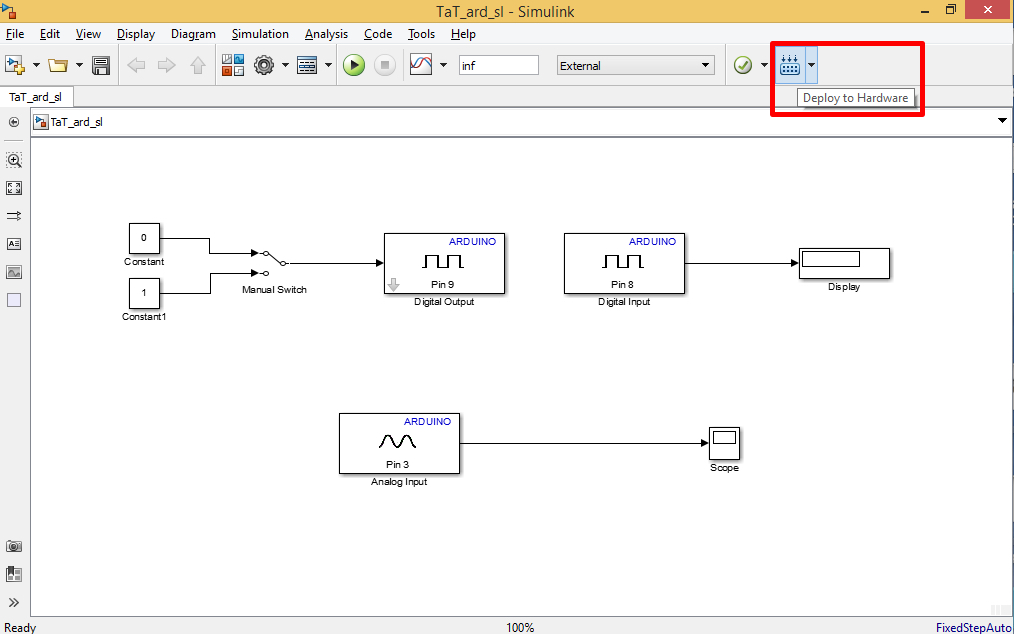The width and height of the screenshot is (1014, 634).
Task: Select the Constant block with value 0
Action: 144,238
